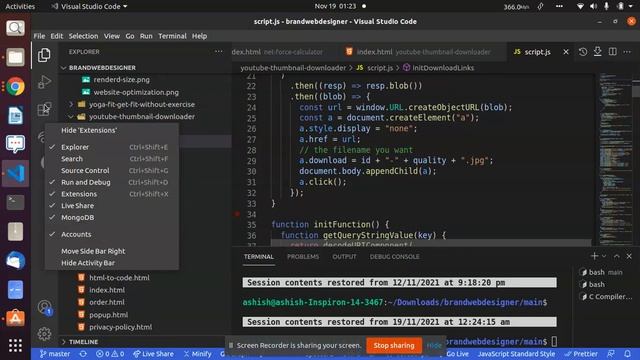Open LibreOffice Writer from the dock
The image size is (640, 360).
point(16,115)
